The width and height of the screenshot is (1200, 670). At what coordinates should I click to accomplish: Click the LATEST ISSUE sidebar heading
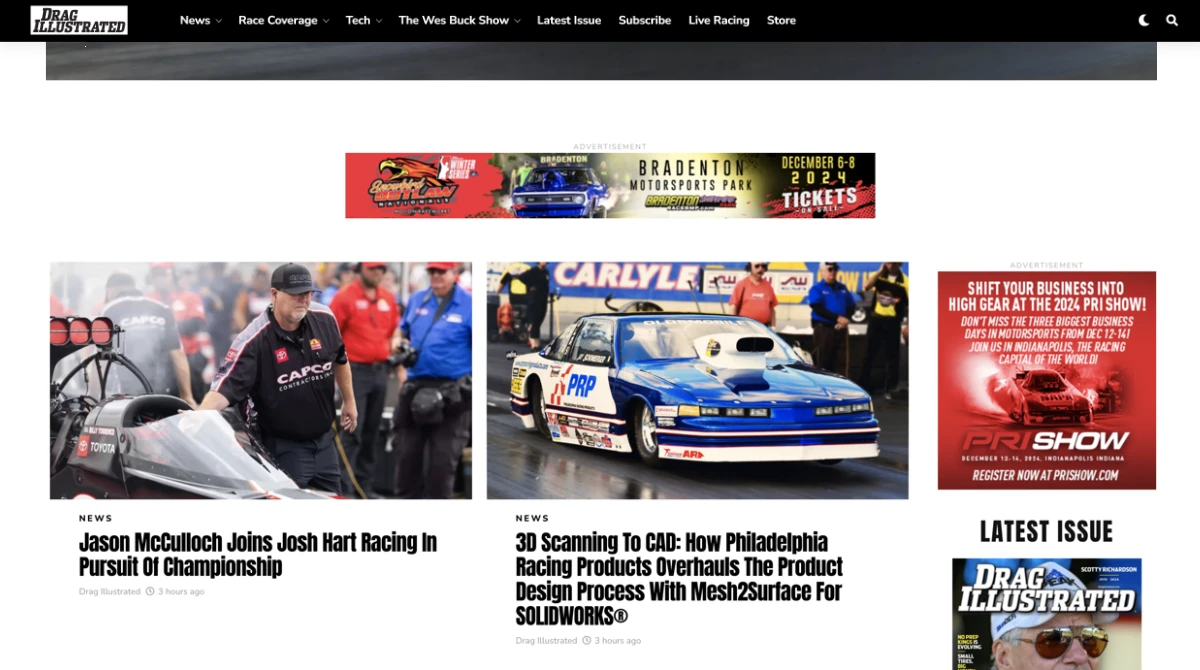pos(1047,531)
